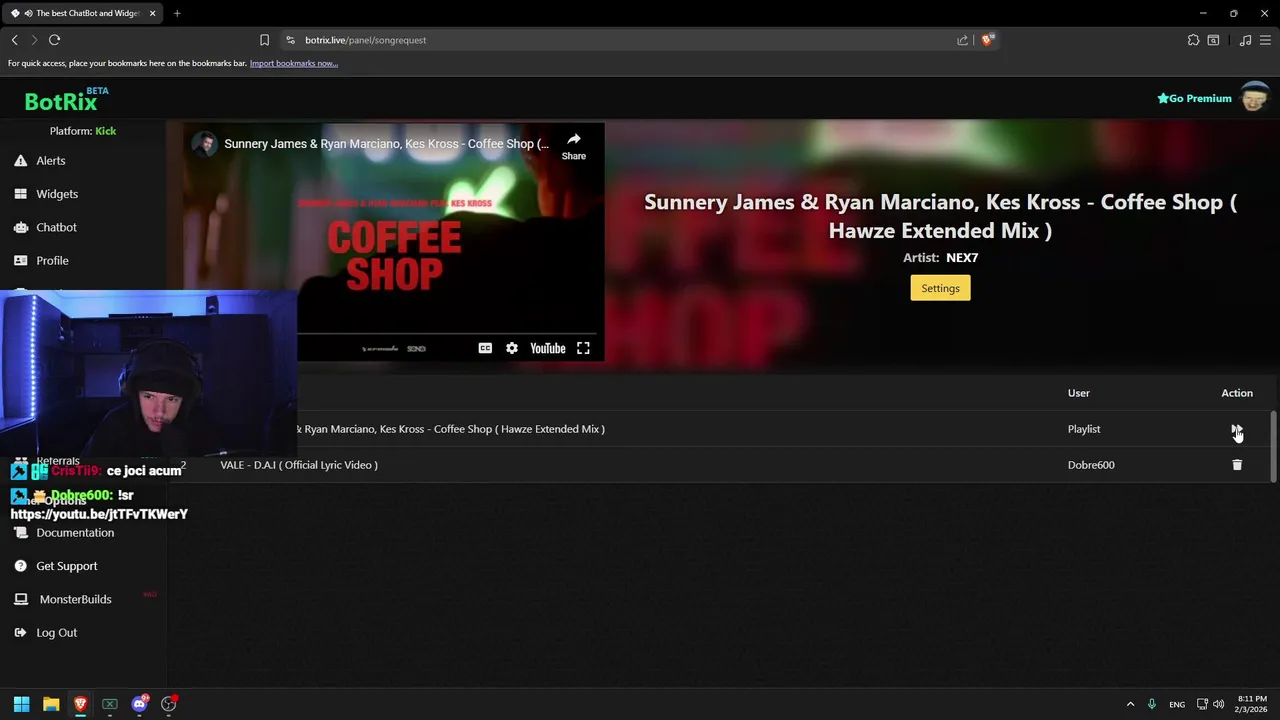Skip the Coffee Shop playlist song
The height and width of the screenshot is (720, 1280).
[x=1237, y=429]
